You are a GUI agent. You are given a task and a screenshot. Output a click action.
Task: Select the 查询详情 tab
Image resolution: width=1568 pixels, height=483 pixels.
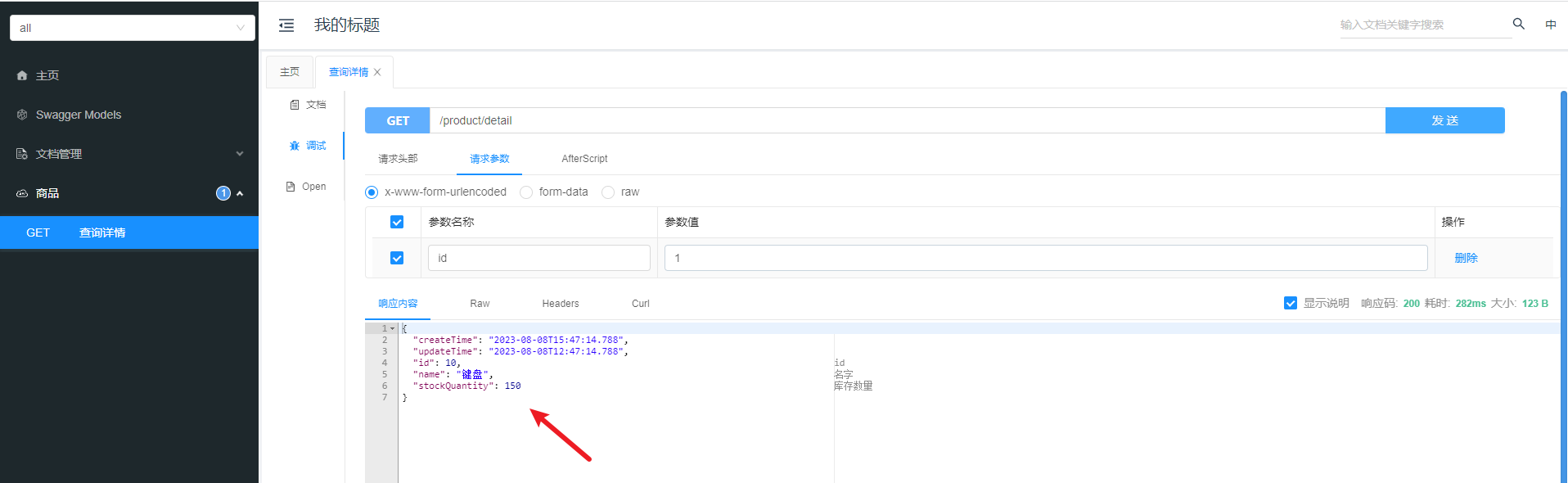(x=349, y=72)
